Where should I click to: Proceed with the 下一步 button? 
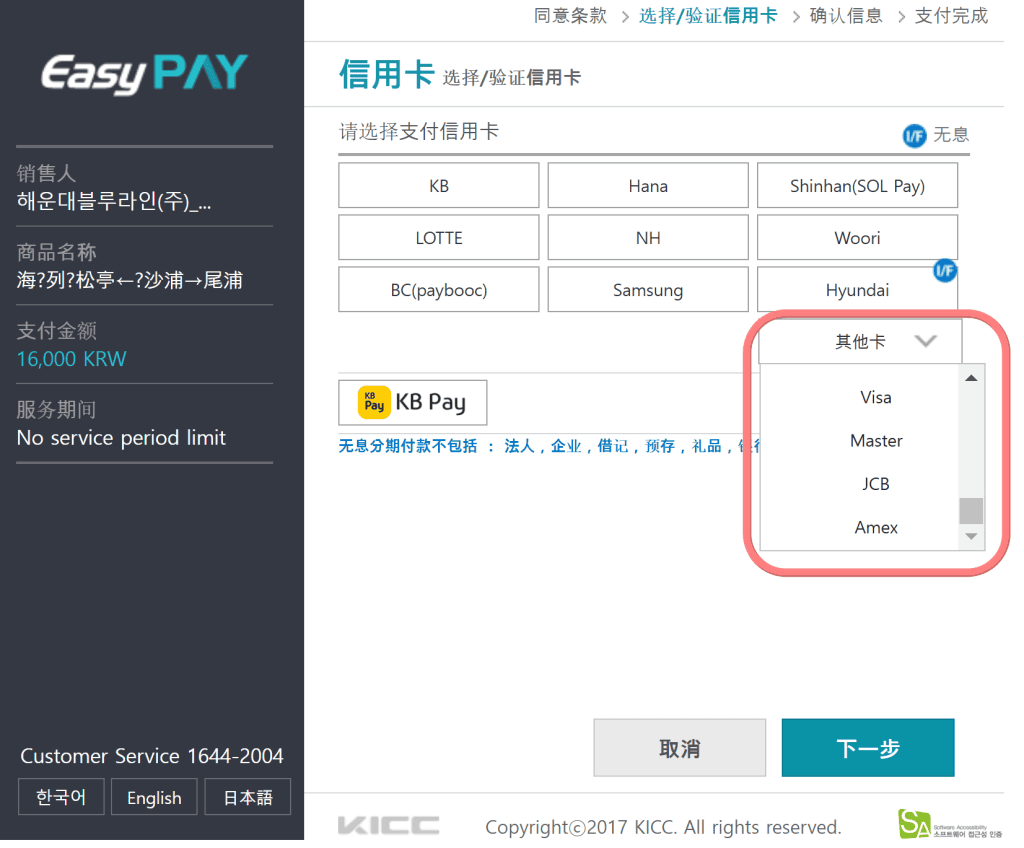point(867,748)
